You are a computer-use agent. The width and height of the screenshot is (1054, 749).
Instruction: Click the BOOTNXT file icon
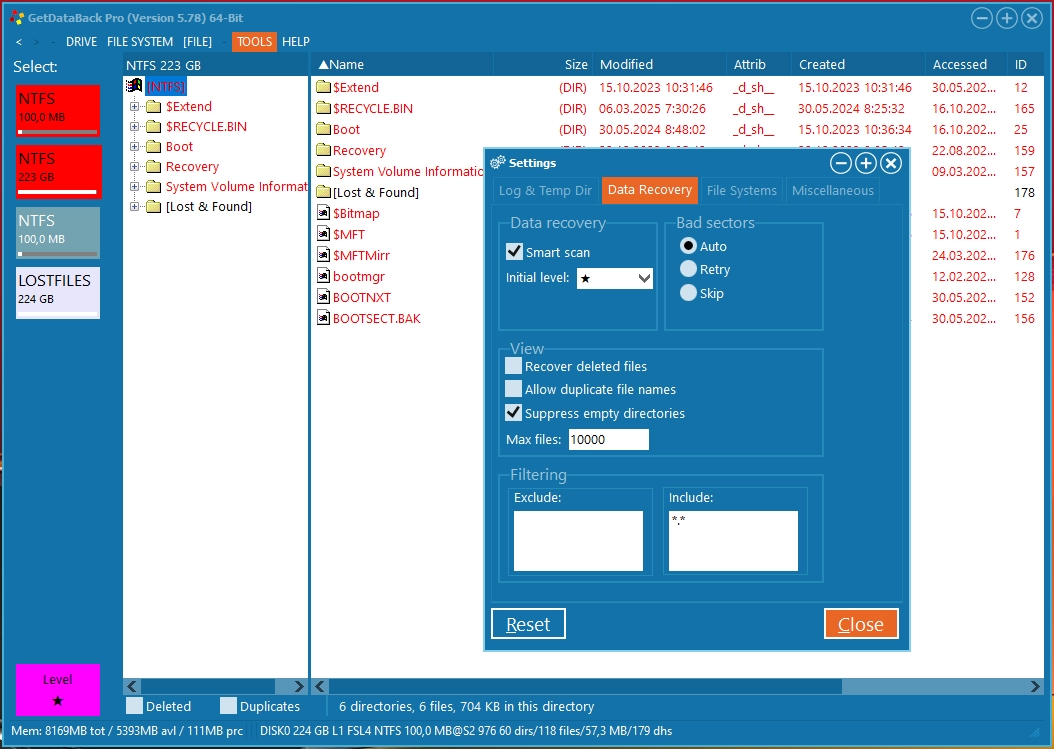(323, 297)
